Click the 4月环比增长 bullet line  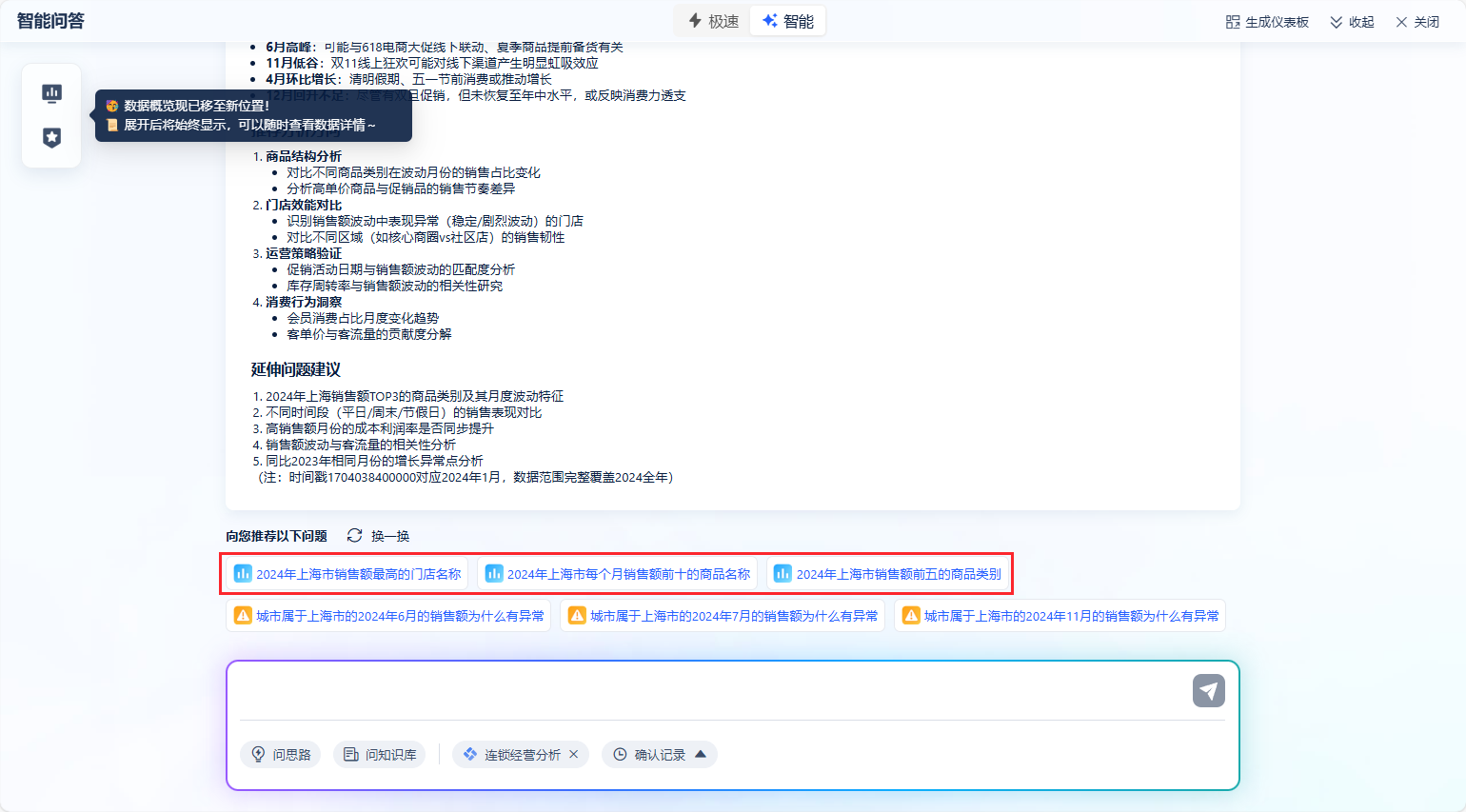(x=408, y=79)
